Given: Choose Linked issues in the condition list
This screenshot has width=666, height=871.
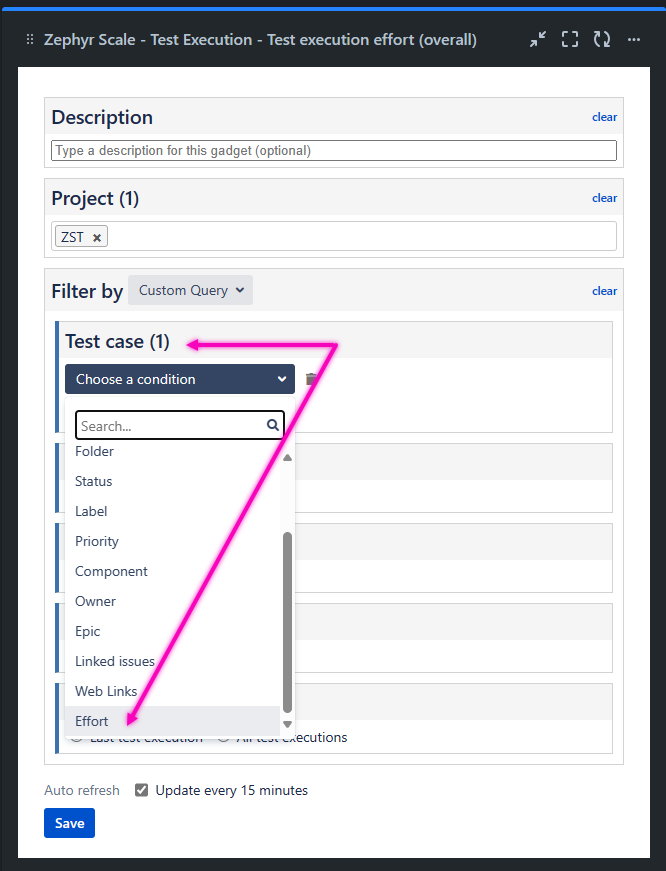Looking at the screenshot, I should point(115,661).
